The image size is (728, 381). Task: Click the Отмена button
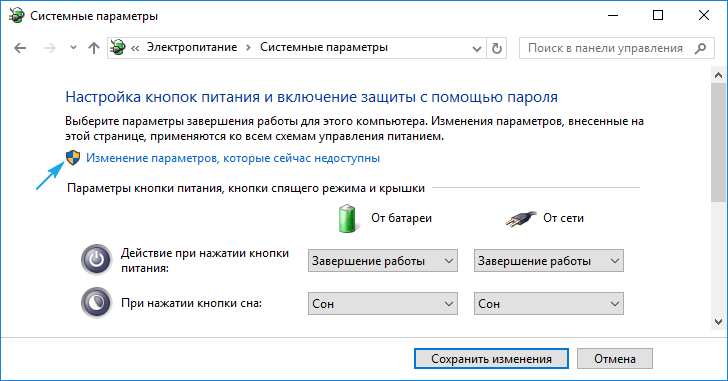tap(615, 359)
